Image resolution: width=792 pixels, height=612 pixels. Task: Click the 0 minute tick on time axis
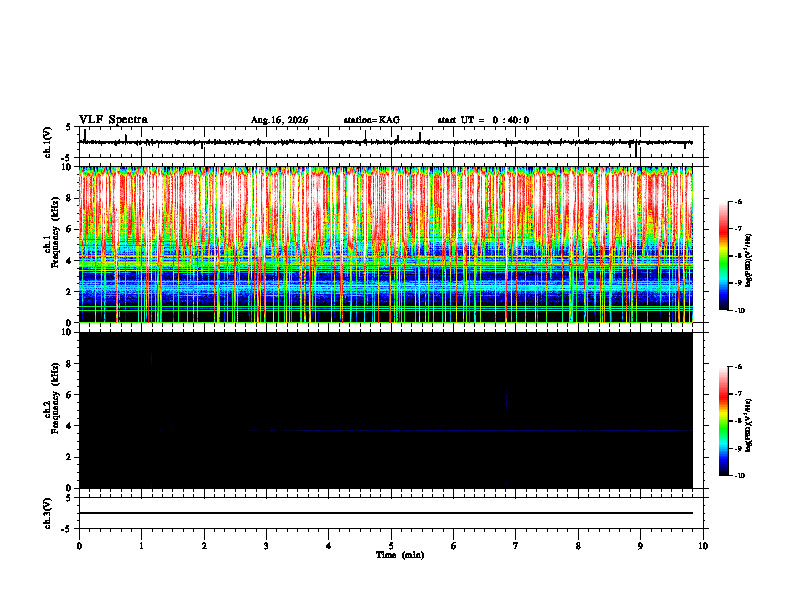coord(79,546)
